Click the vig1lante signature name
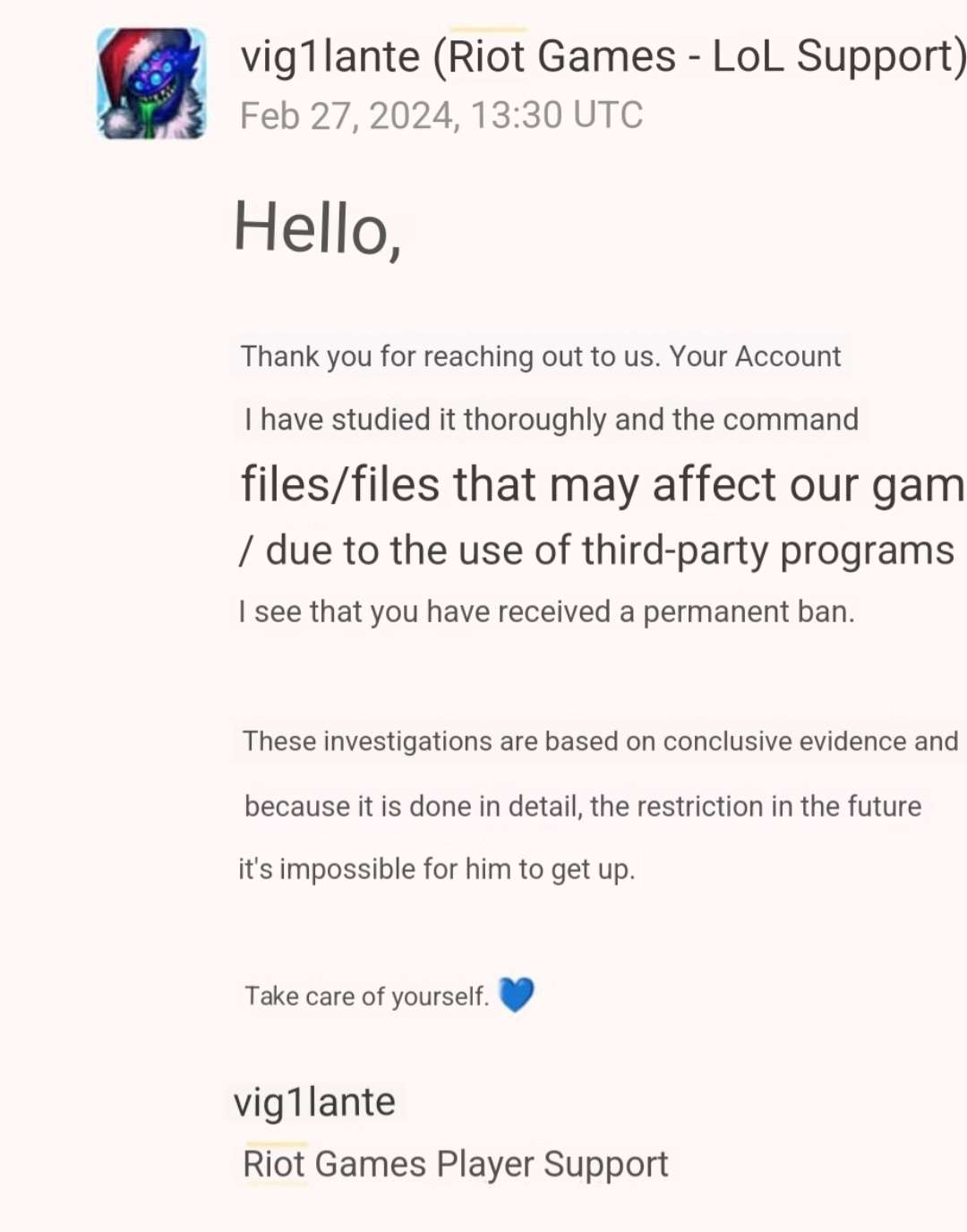Viewport: 967px width, 1232px height. coord(314,1102)
